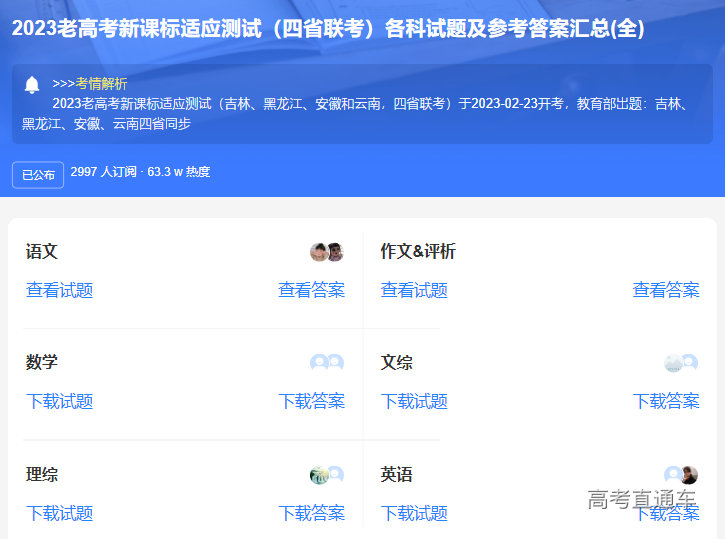Screen dimensions: 725x539
Task: Click the 数学 subject heading
Action: [x=42, y=362]
